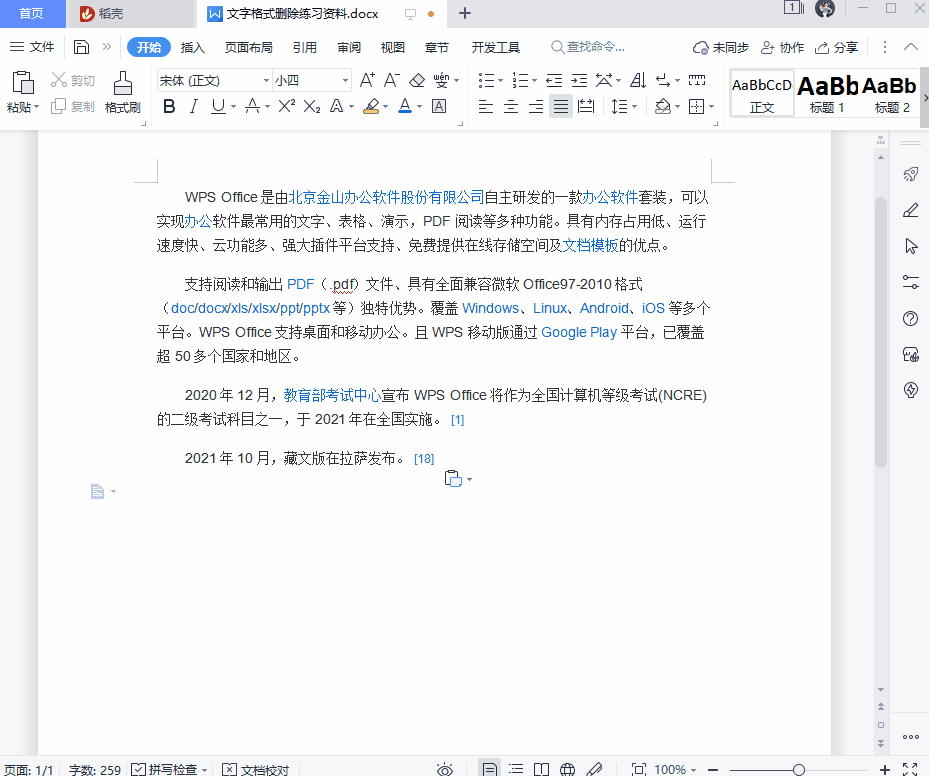
Task: Switch to the 插入 tab
Action: coord(192,47)
